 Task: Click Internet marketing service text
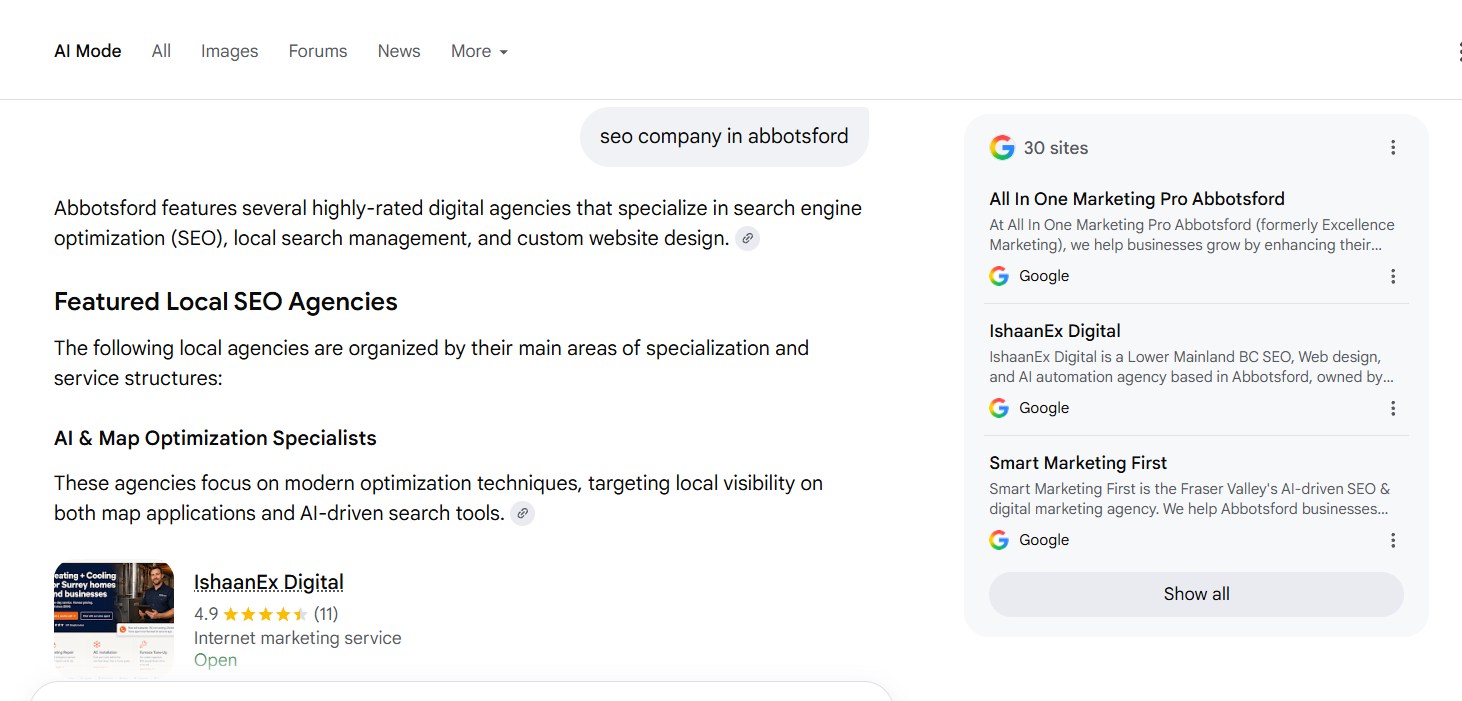(298, 638)
